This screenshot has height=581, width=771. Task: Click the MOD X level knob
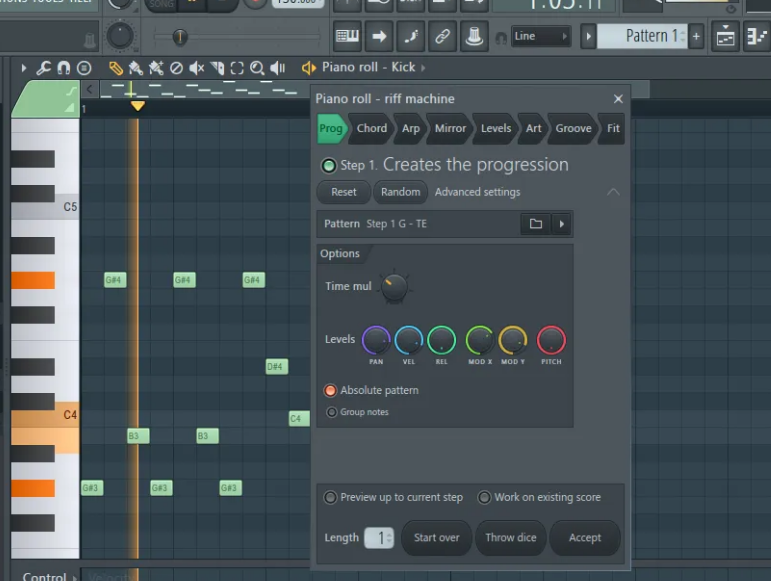click(480, 340)
